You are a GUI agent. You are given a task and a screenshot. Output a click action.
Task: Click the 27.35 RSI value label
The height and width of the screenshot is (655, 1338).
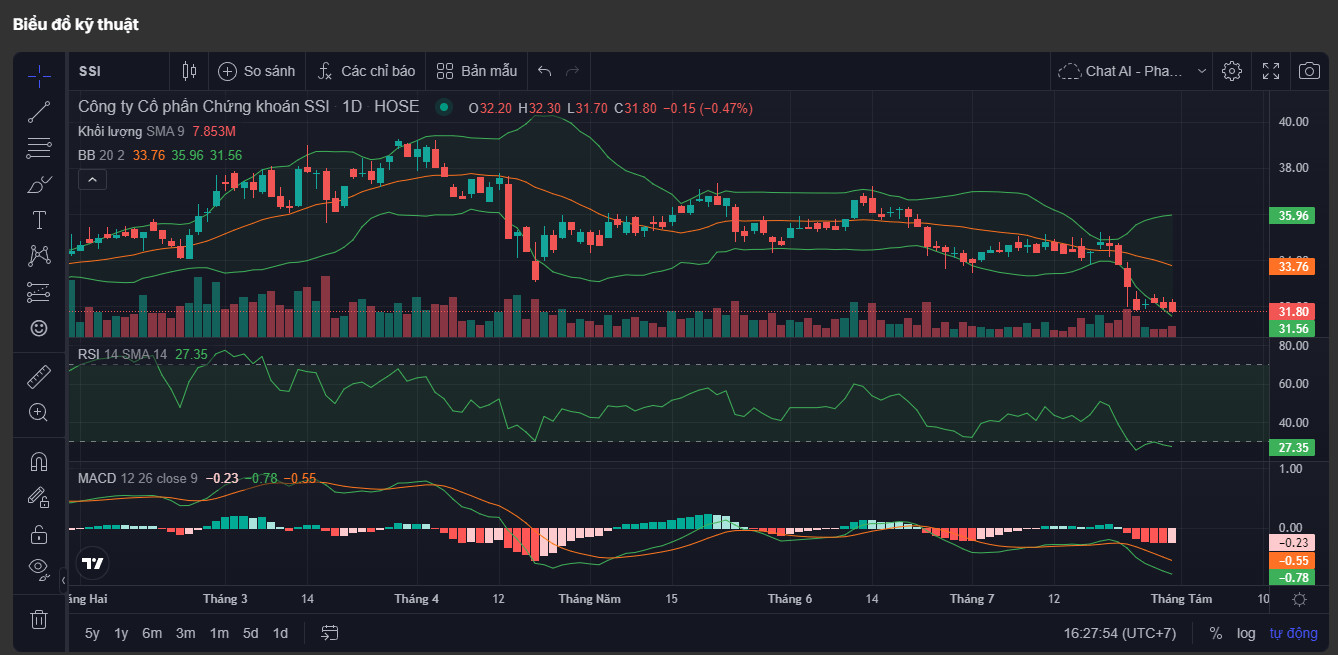pyautogui.click(x=1292, y=447)
